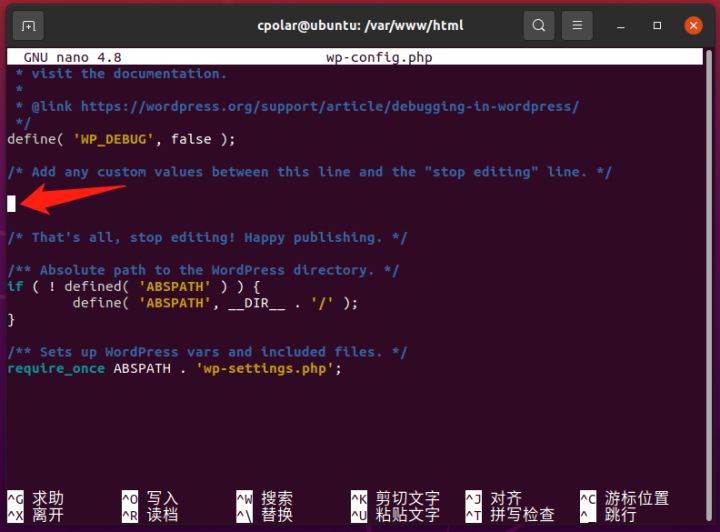Click the ^K 剪切文字 cut shortcut

pos(395,498)
